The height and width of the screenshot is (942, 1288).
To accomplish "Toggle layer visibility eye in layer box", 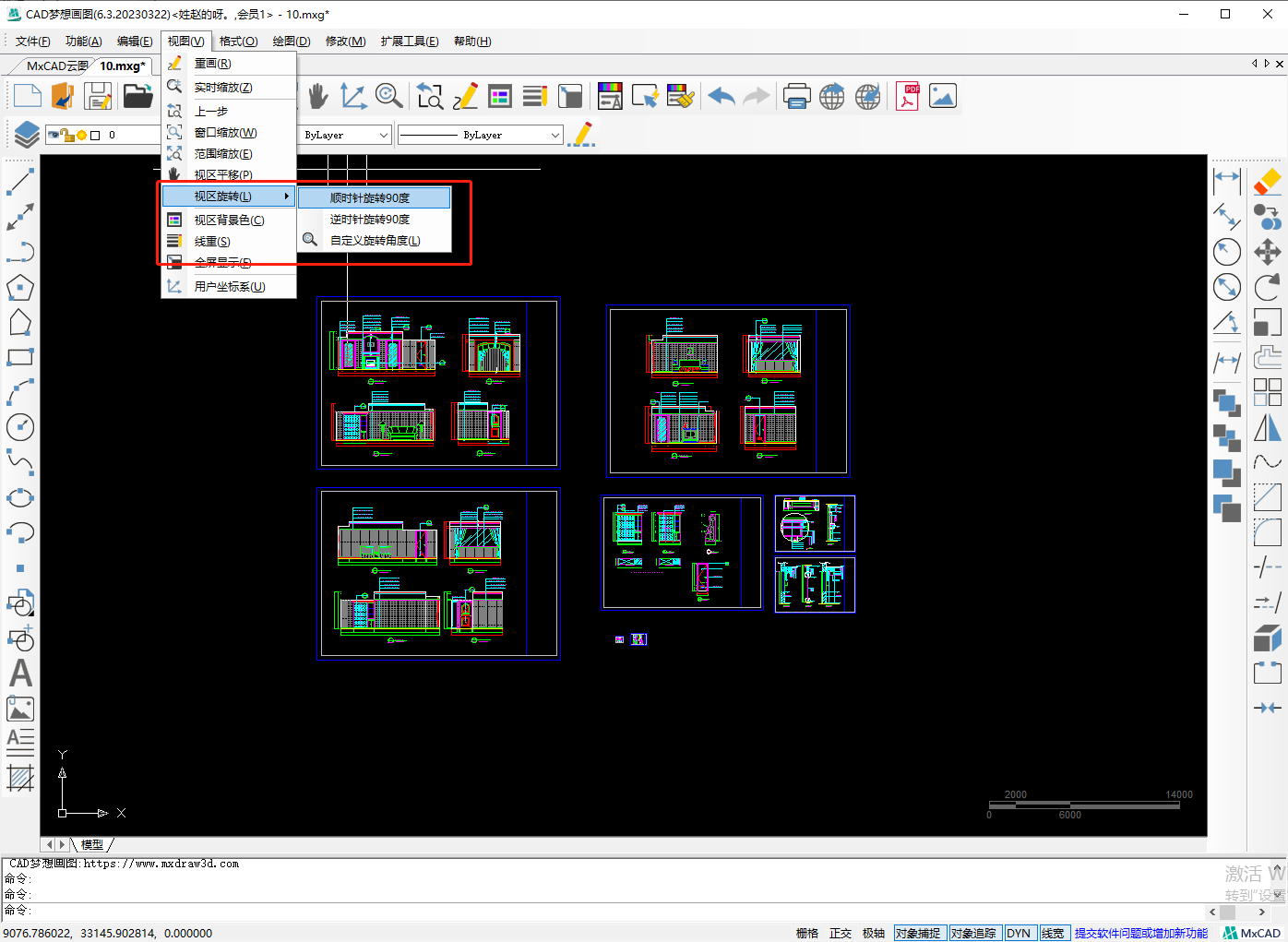I will pos(54,135).
